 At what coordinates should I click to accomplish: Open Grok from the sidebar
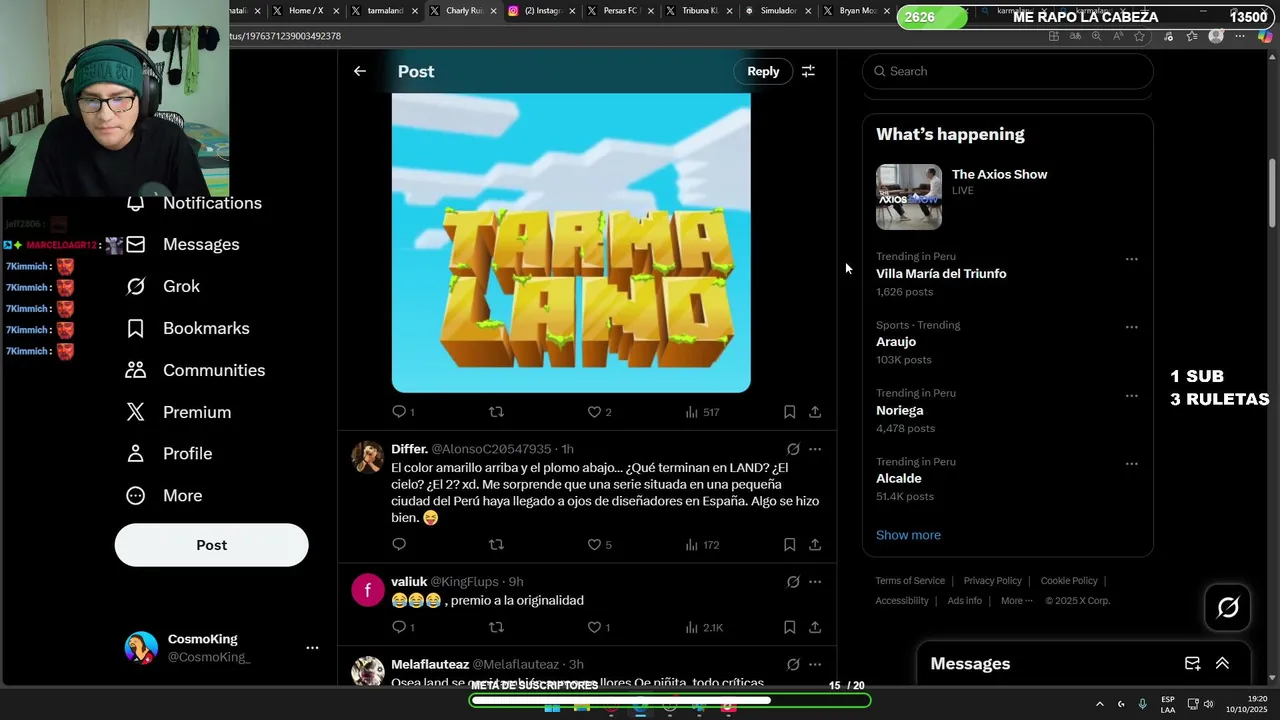point(163,286)
